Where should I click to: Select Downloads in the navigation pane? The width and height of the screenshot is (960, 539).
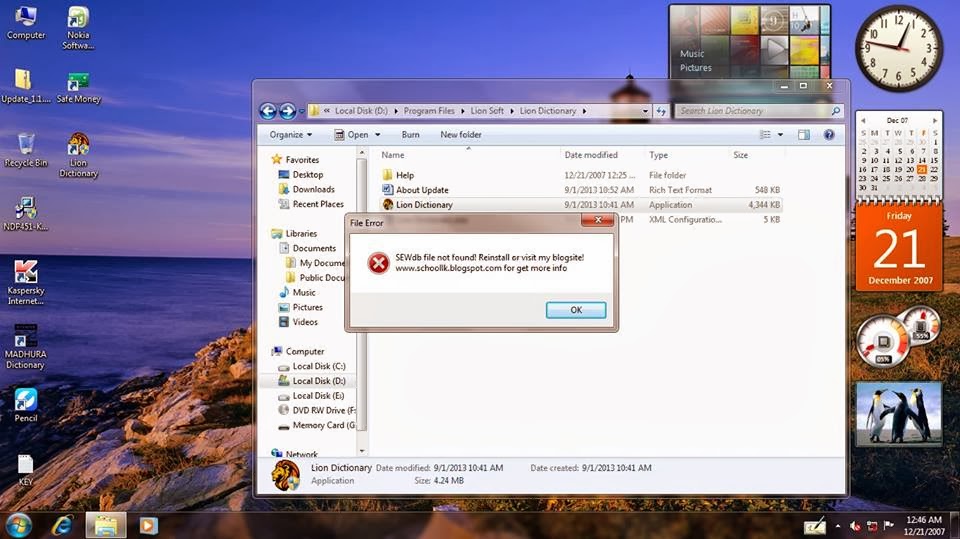tap(313, 189)
